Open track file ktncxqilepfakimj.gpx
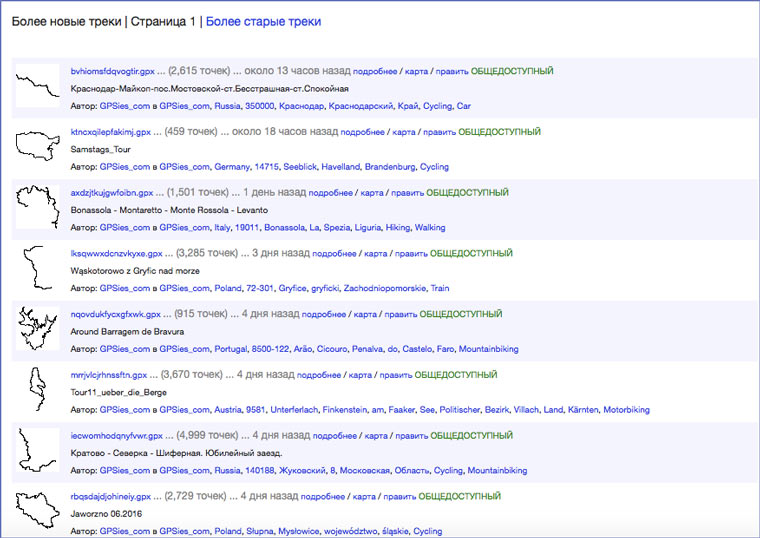 click(111, 132)
